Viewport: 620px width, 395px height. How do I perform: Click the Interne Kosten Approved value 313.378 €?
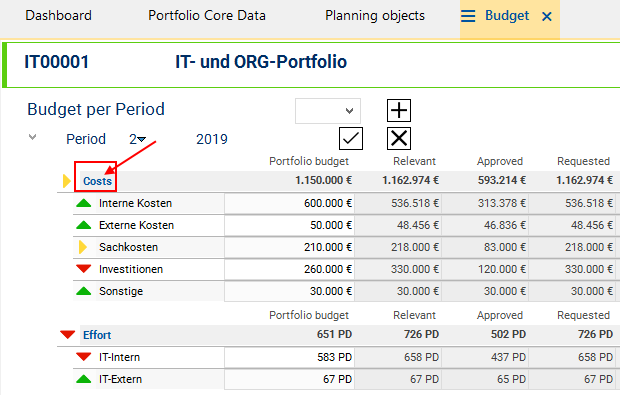[502, 203]
